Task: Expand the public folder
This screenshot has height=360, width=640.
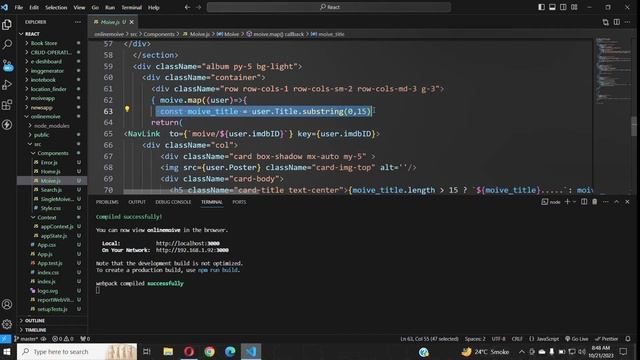Action: tap(41, 135)
